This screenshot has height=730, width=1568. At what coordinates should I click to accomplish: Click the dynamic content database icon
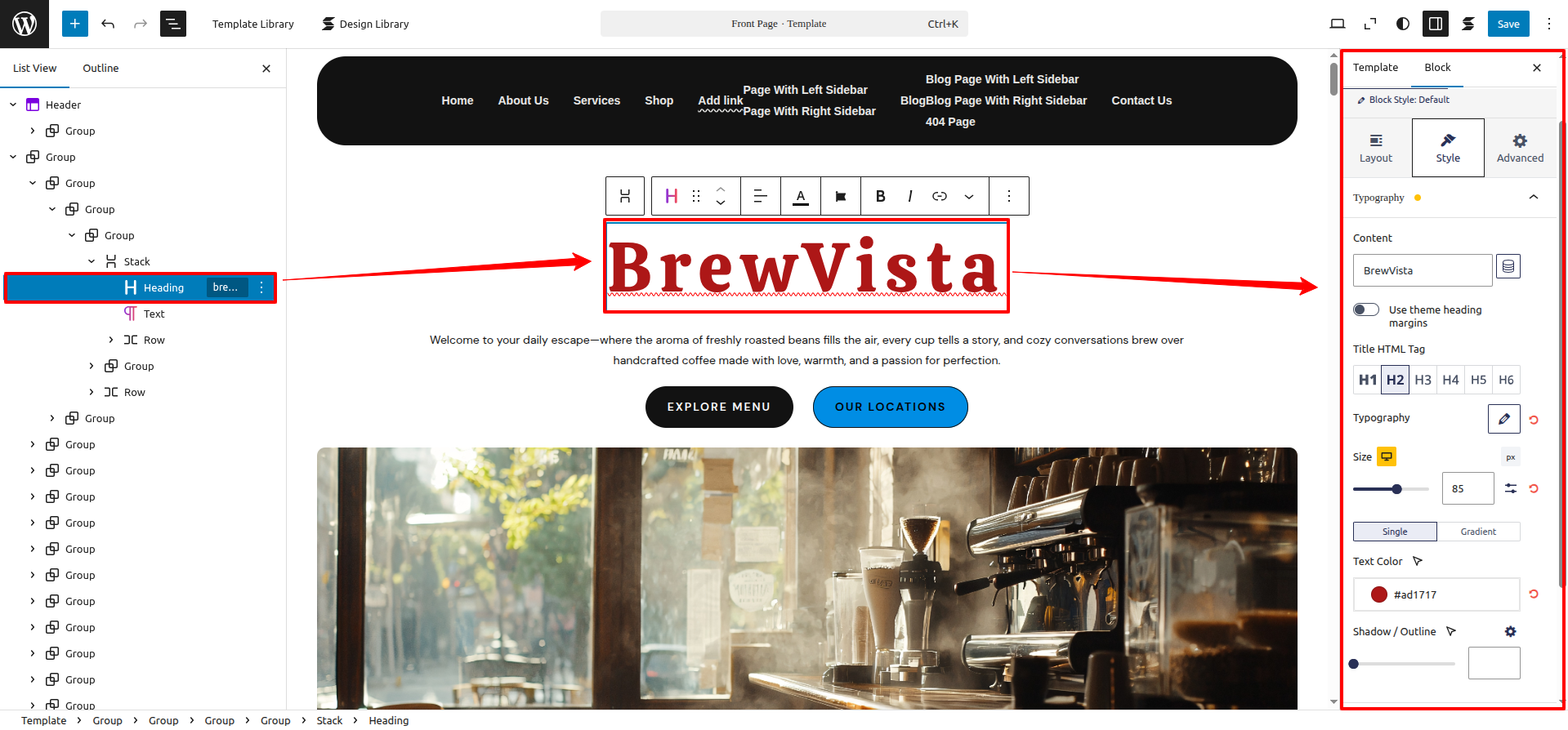pyautogui.click(x=1508, y=267)
